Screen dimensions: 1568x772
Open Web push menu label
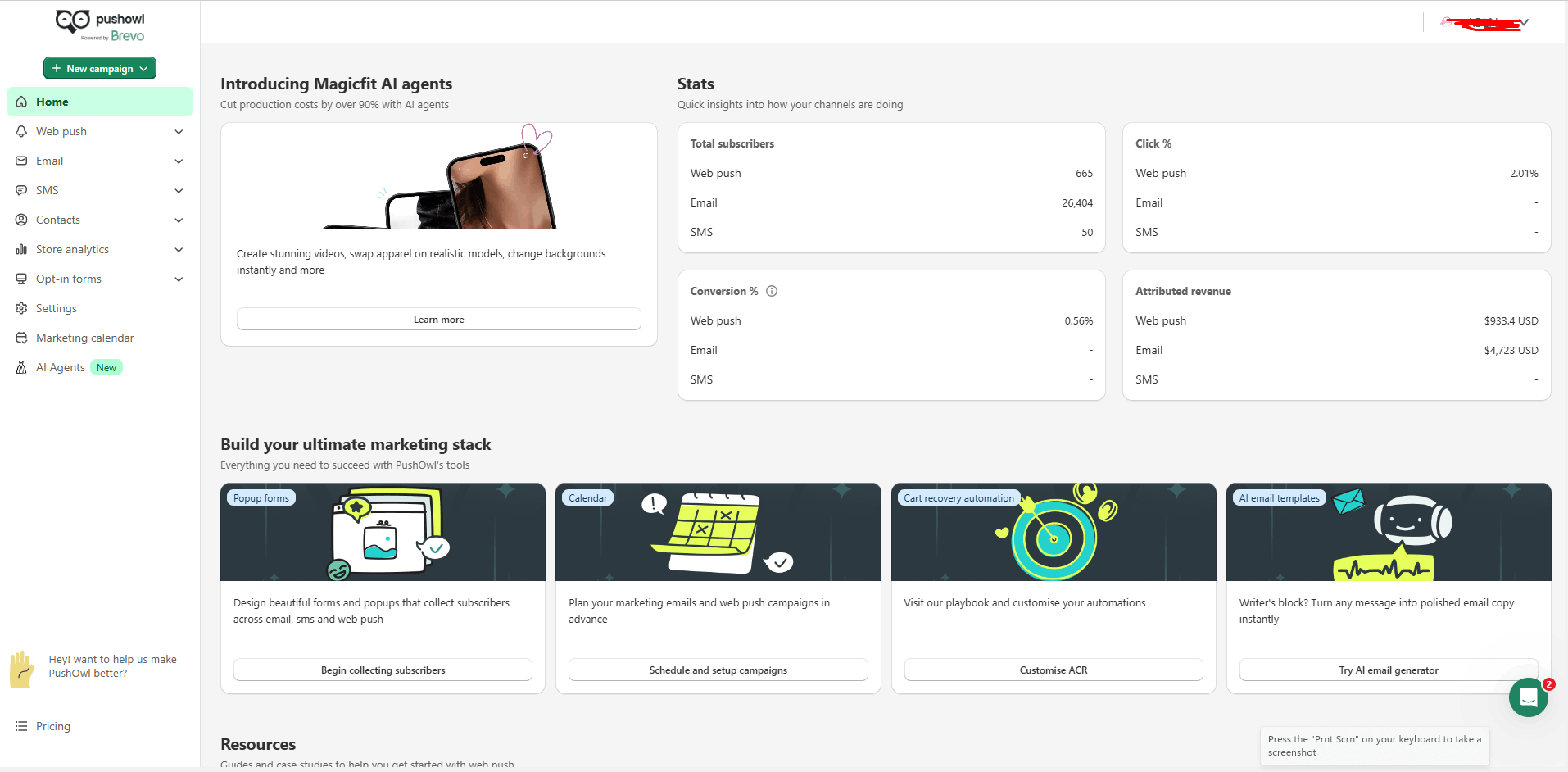pos(61,131)
